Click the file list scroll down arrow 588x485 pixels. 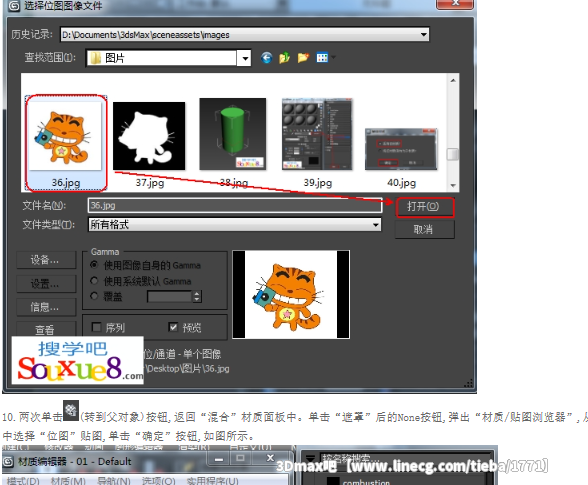453,185
